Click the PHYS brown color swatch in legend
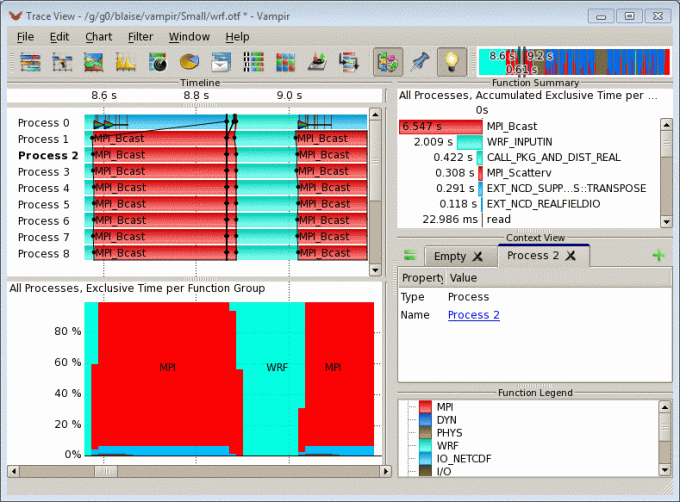The height and width of the screenshot is (502, 680). [x=425, y=433]
